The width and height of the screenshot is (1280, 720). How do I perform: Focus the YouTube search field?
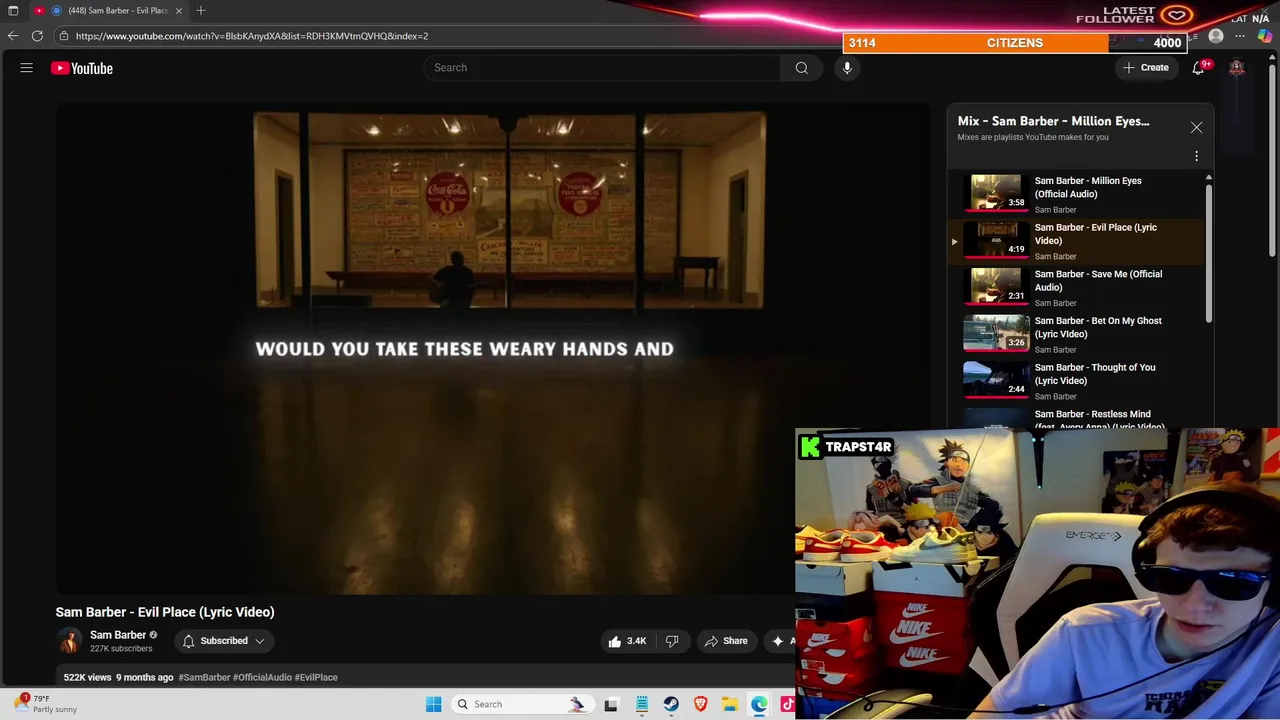pos(604,68)
